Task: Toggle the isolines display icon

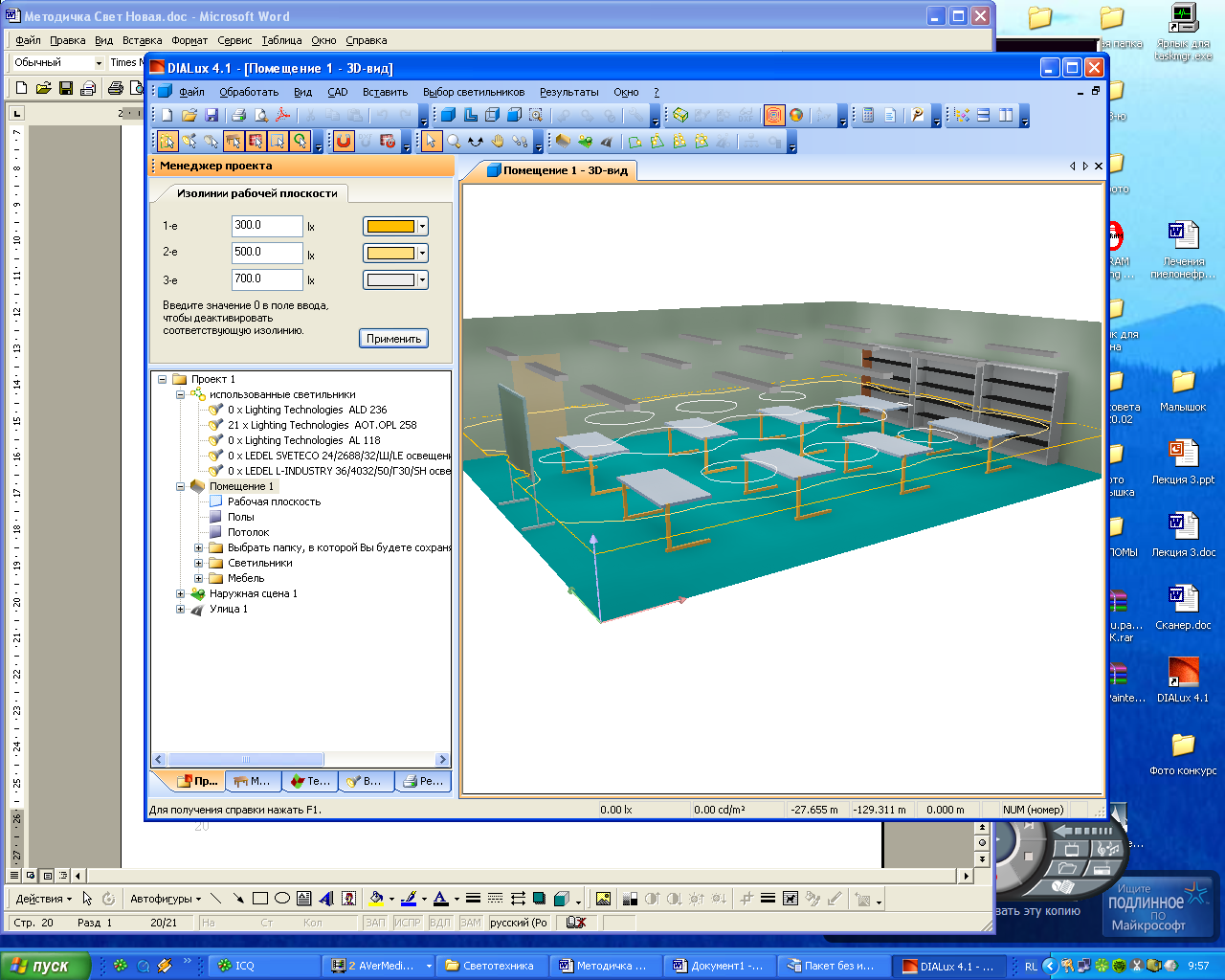Action: [x=773, y=115]
